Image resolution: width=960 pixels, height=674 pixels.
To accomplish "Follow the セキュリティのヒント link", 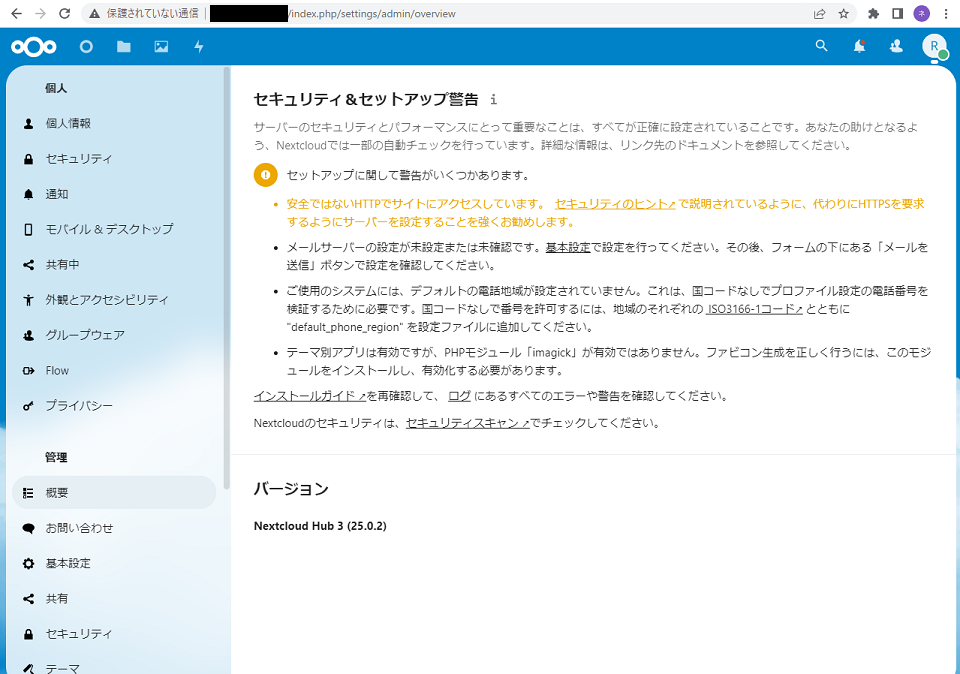I will tap(615, 204).
